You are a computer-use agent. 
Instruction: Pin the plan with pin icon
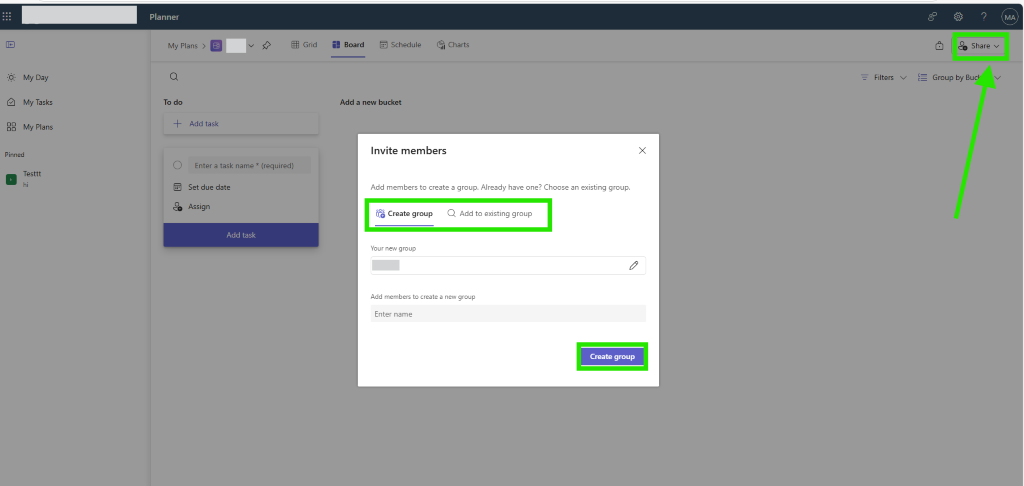tap(266, 46)
